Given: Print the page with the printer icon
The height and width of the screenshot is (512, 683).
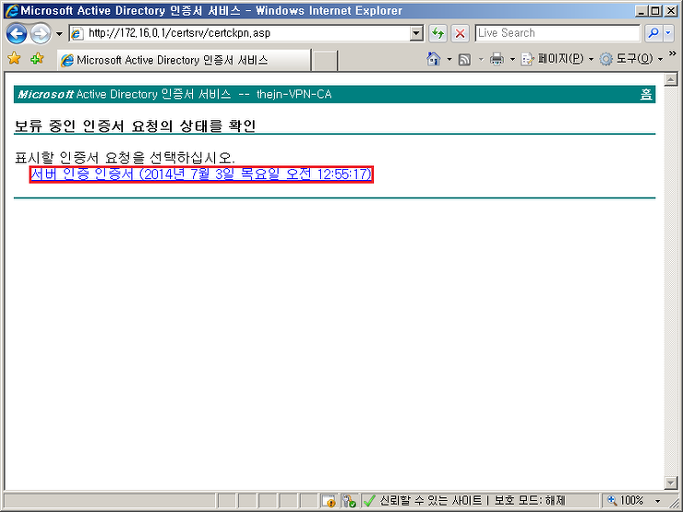Looking at the screenshot, I should [x=497, y=59].
